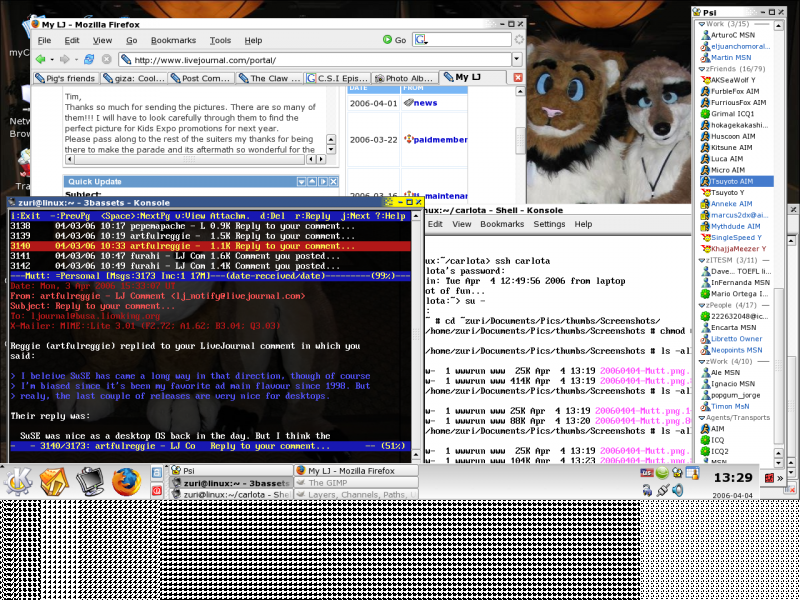Open the Bookmarks menu in Firefox
Image resolution: width=800 pixels, height=600 pixels.
point(172,42)
